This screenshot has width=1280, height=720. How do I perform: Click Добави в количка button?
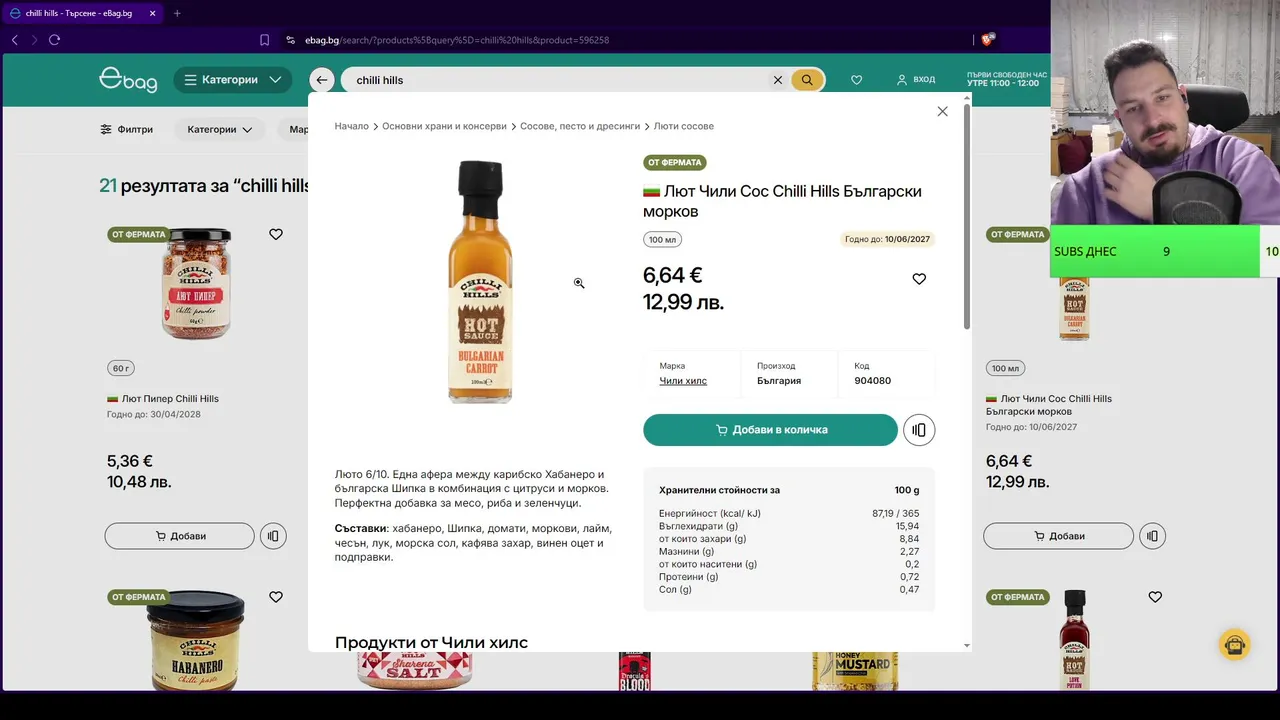tap(770, 430)
